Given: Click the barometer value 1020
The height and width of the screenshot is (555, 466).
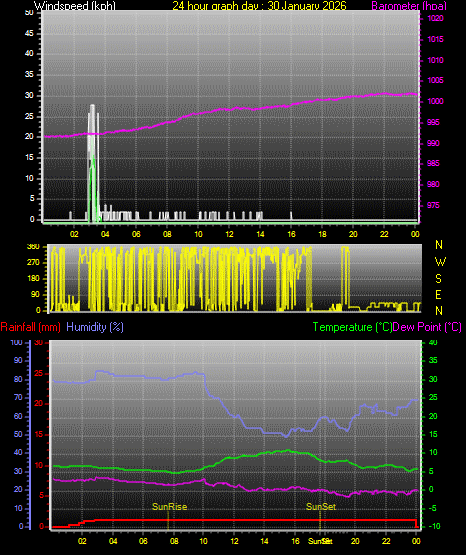Looking at the screenshot, I should click(435, 18).
